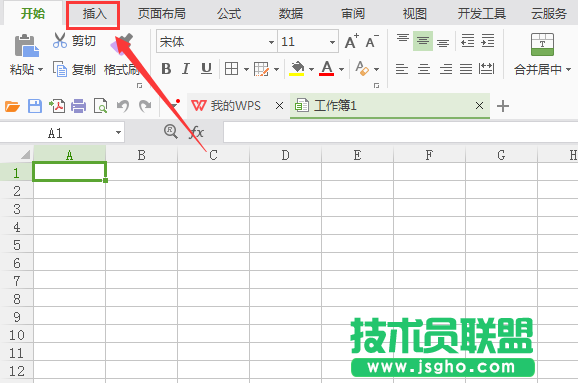The width and height of the screenshot is (578, 383).
Task: Click the Cut scissors icon
Action: [60, 41]
